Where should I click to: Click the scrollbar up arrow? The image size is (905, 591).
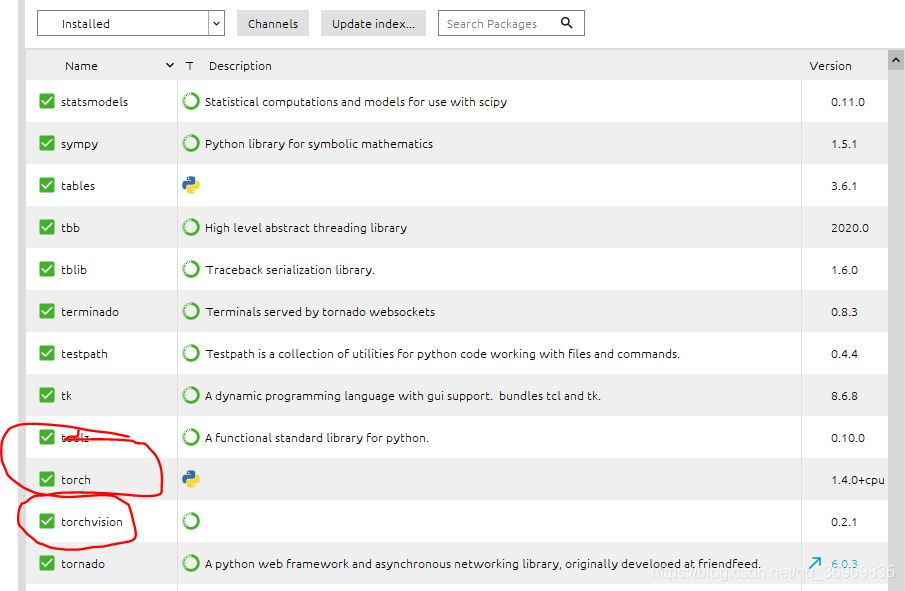(896, 59)
